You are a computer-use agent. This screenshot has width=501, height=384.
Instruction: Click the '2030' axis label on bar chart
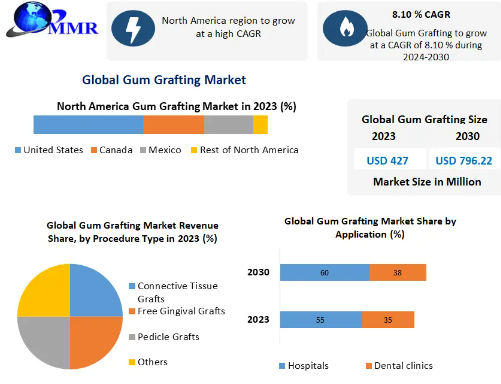[258, 272]
